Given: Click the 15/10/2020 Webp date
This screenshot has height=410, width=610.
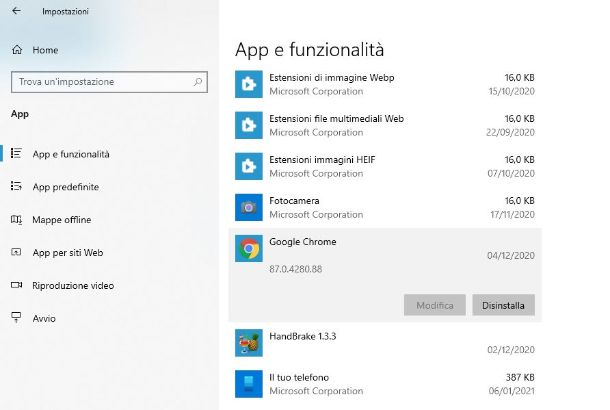Looking at the screenshot, I should (x=512, y=91).
